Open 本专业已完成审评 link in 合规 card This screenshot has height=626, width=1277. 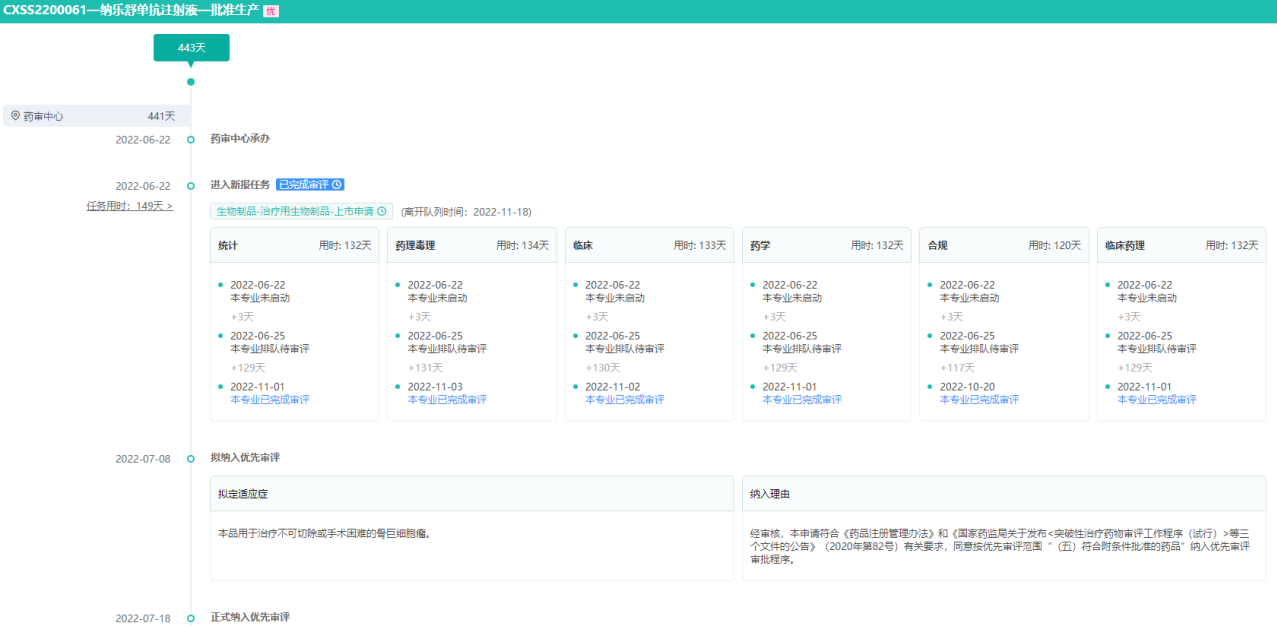click(979, 400)
